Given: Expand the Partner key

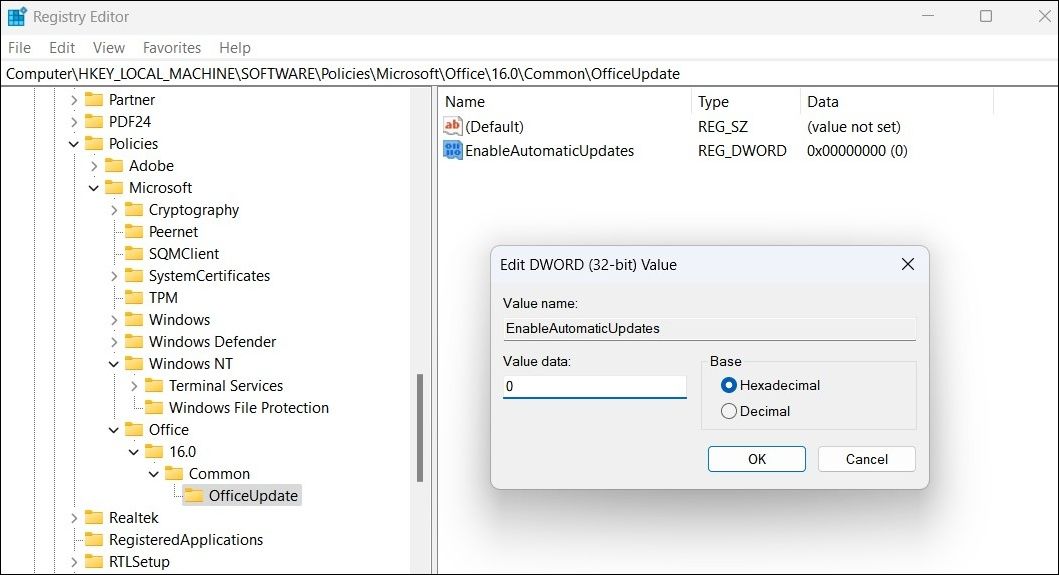Looking at the screenshot, I should click(x=74, y=100).
